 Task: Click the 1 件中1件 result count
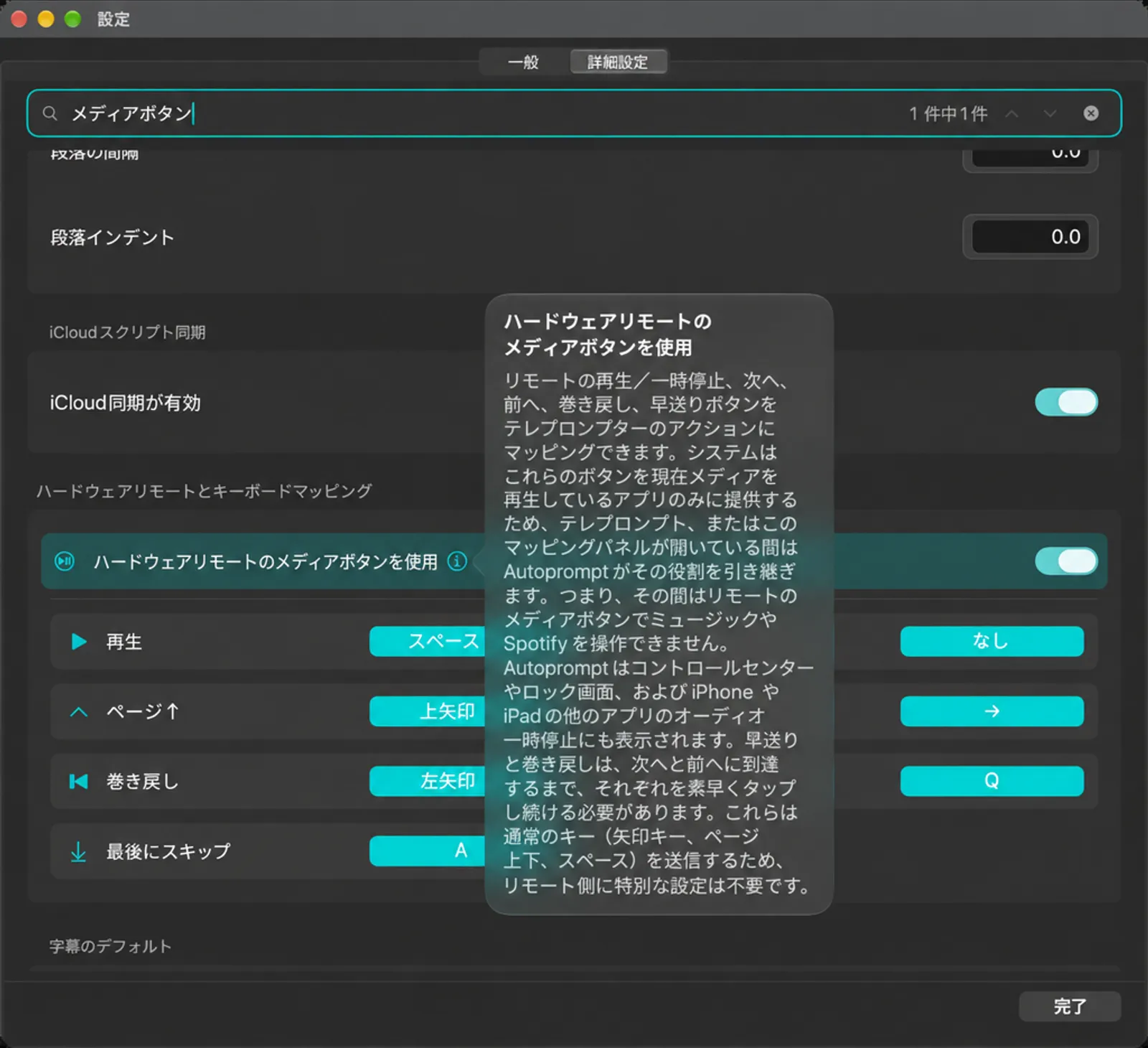[949, 113]
